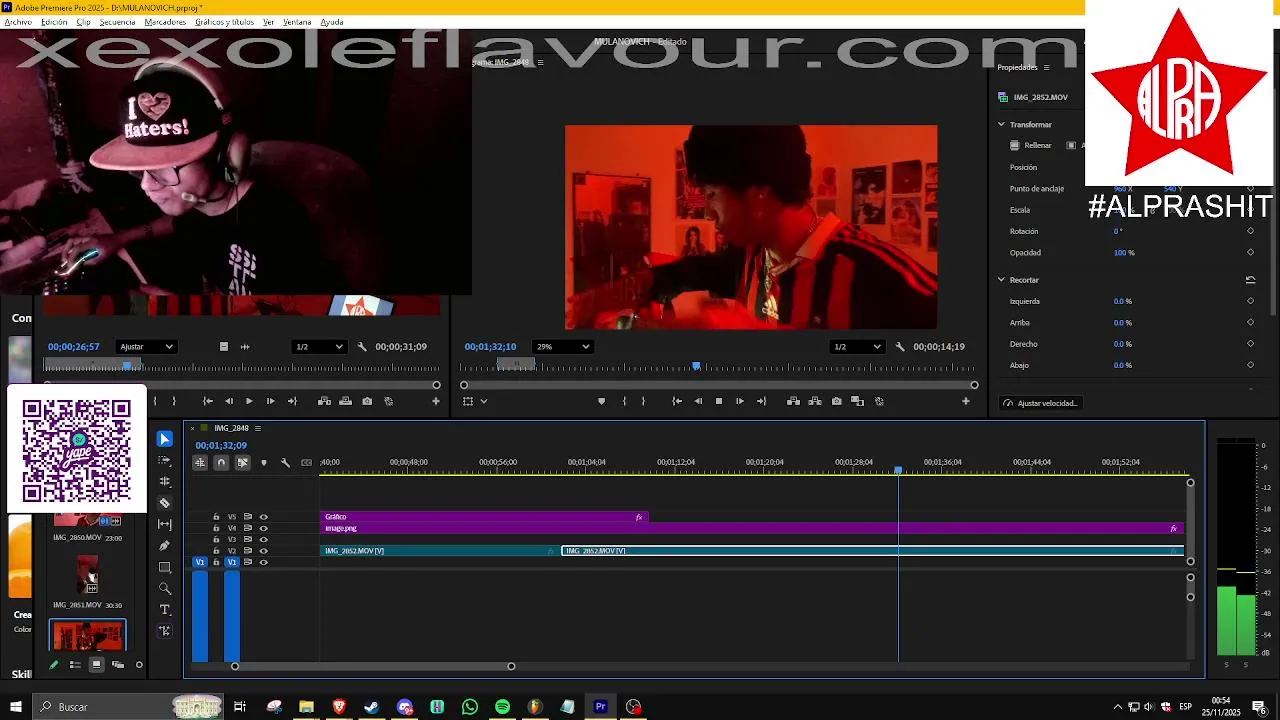Add marker in Program Monitor
Image resolution: width=1280 pixels, height=720 pixels.
(x=601, y=401)
